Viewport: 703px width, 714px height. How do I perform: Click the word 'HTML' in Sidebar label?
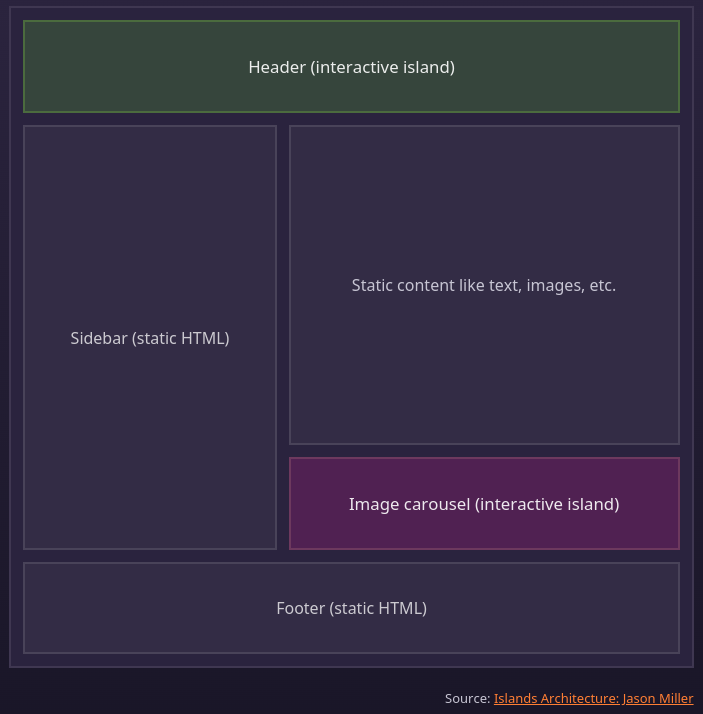[203, 338]
